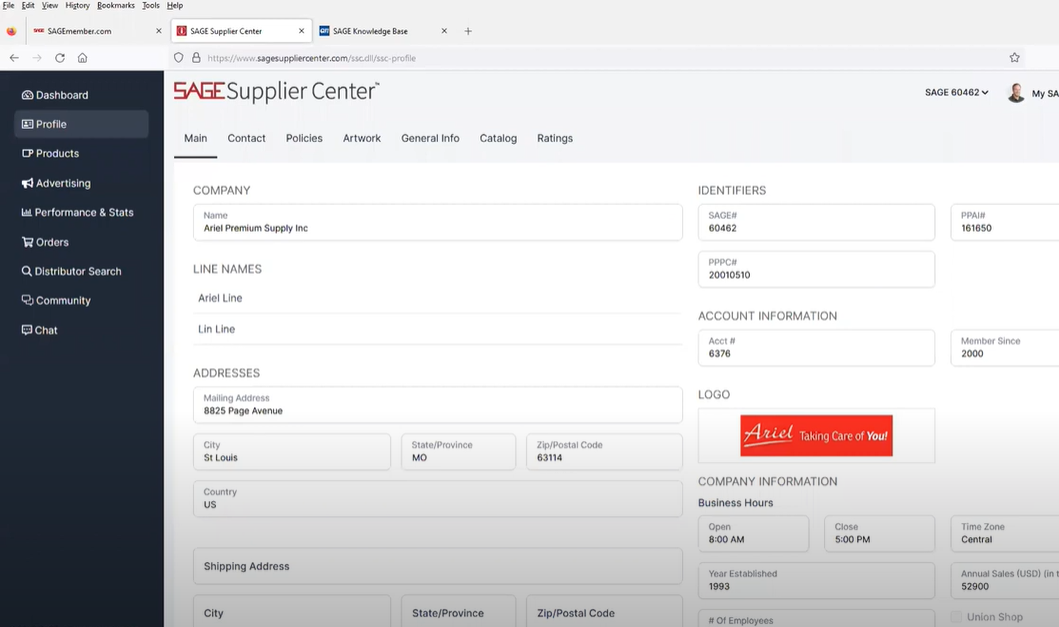Open the Distributor Search magnifier icon
The image size is (1059, 627).
26,271
